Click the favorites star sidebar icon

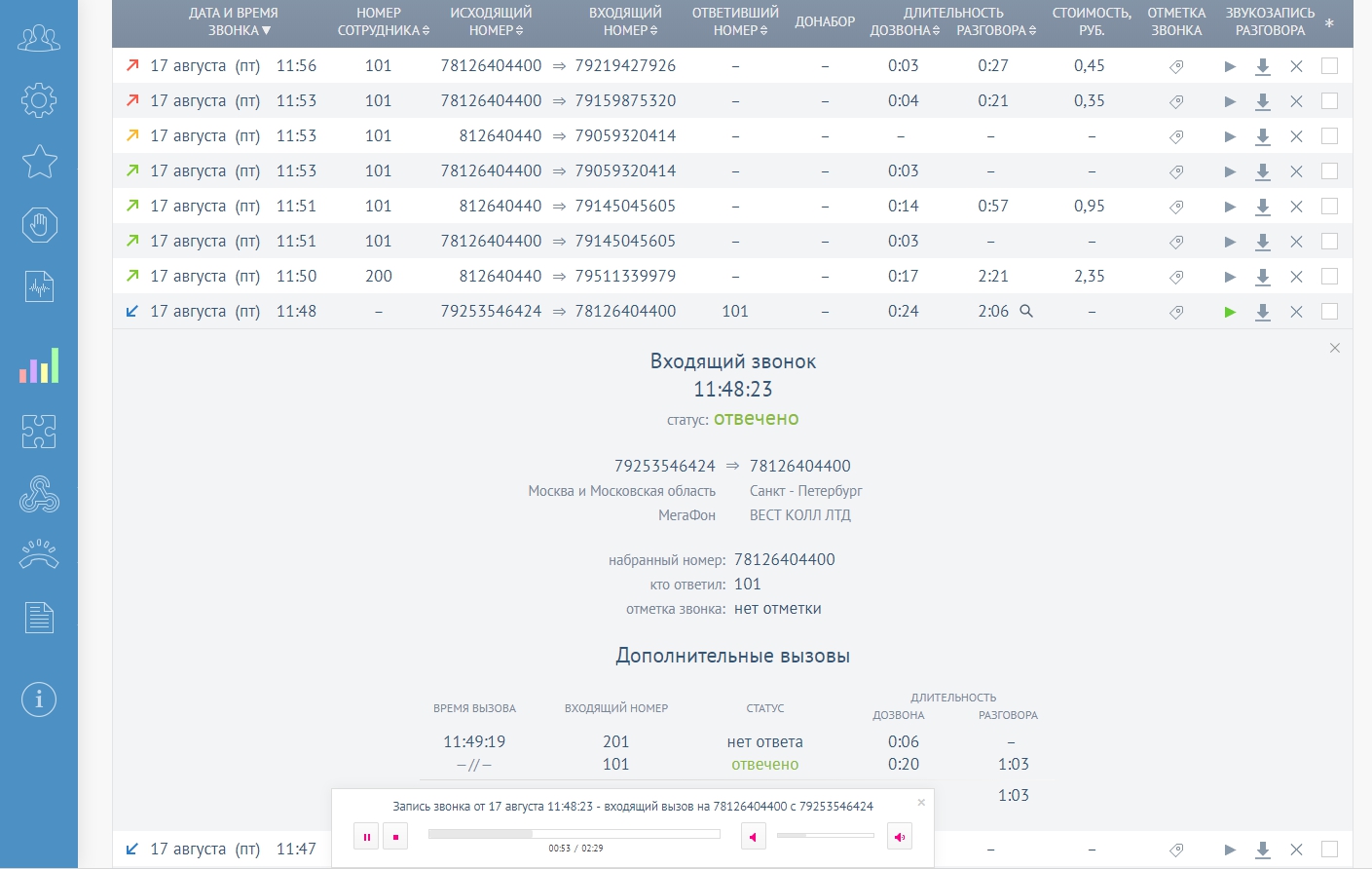click(x=39, y=162)
